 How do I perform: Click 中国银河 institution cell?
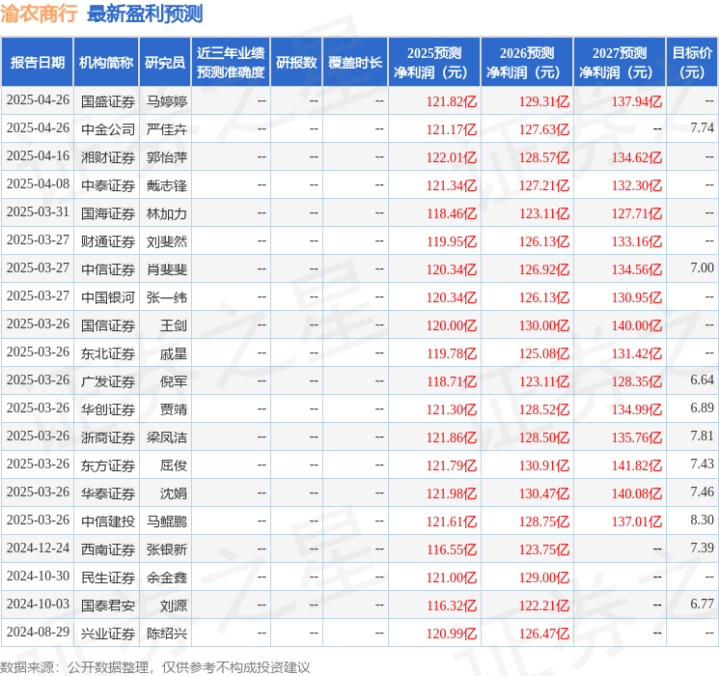coord(108,297)
